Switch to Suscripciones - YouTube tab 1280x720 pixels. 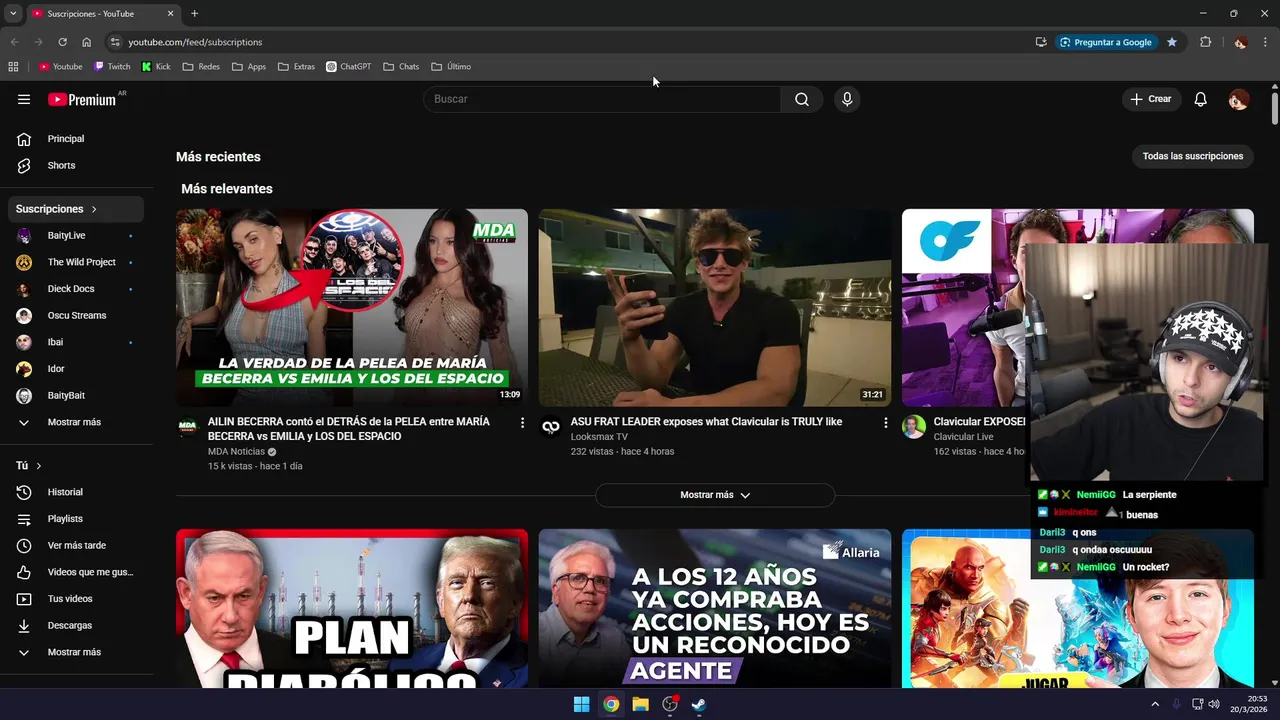click(x=102, y=14)
